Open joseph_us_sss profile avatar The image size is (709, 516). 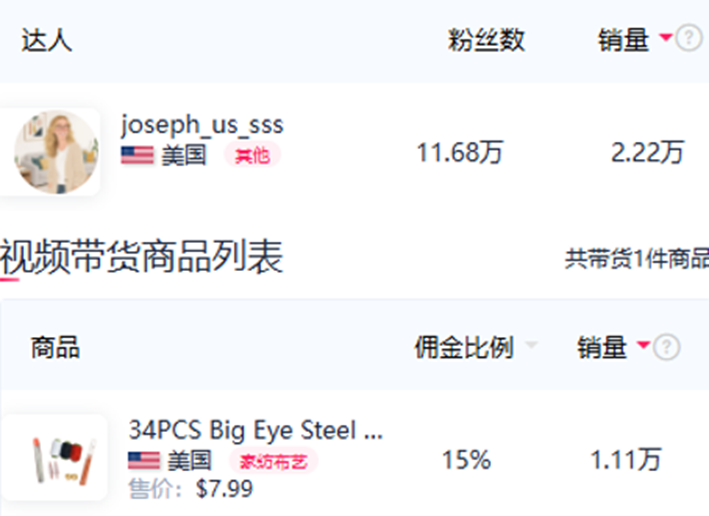(x=56, y=152)
